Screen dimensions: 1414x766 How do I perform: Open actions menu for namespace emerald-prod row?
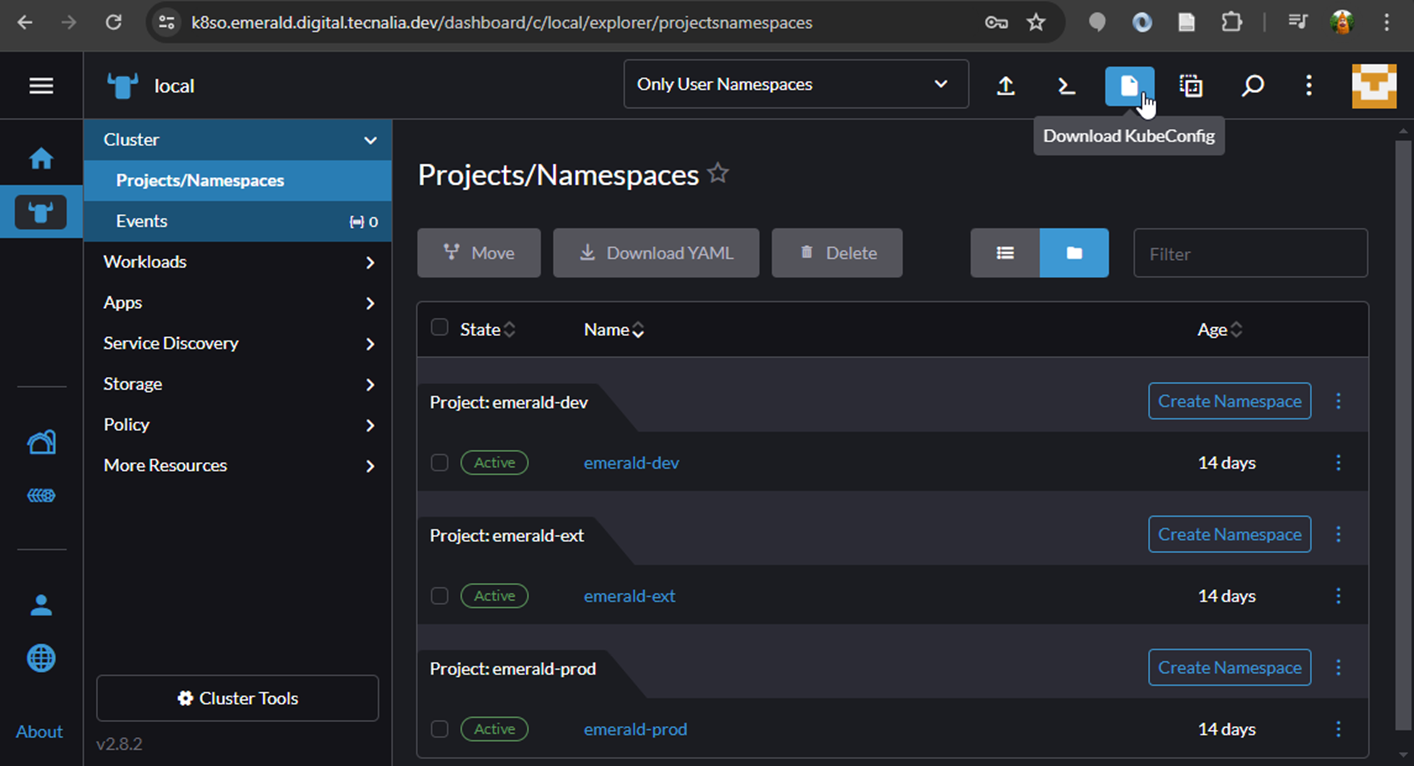pyautogui.click(x=1339, y=729)
